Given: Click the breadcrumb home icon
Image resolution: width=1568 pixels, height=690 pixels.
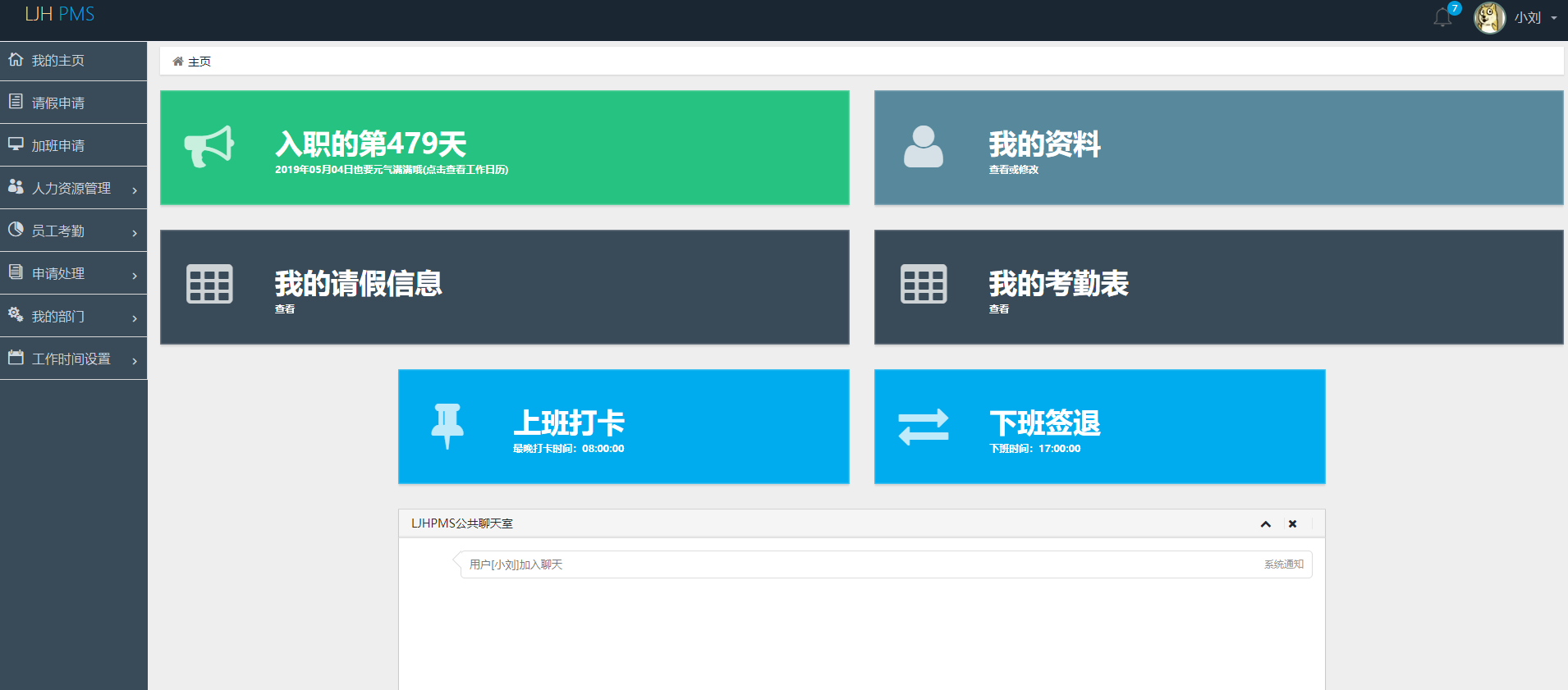Looking at the screenshot, I should (x=177, y=61).
